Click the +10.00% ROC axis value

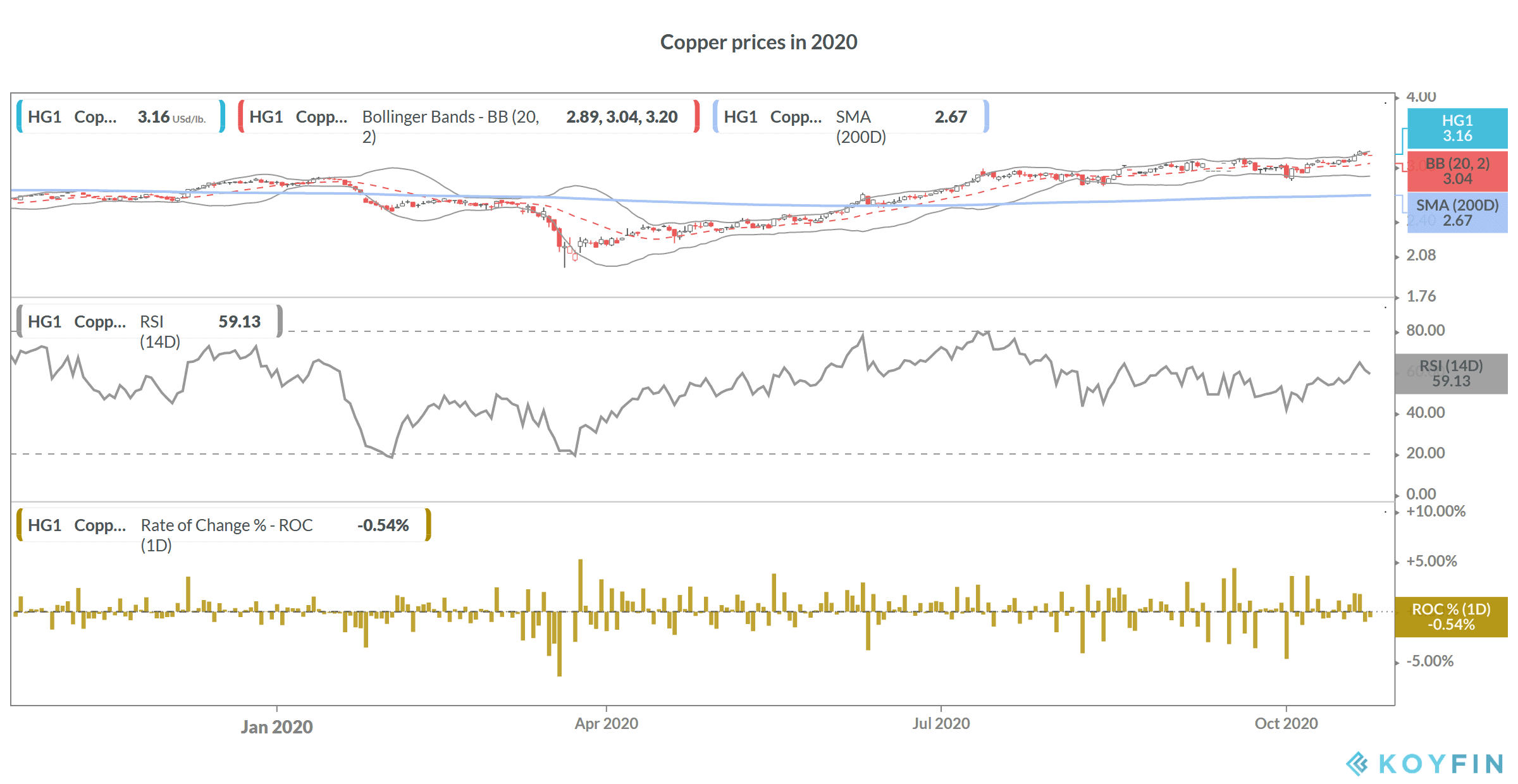[1435, 511]
